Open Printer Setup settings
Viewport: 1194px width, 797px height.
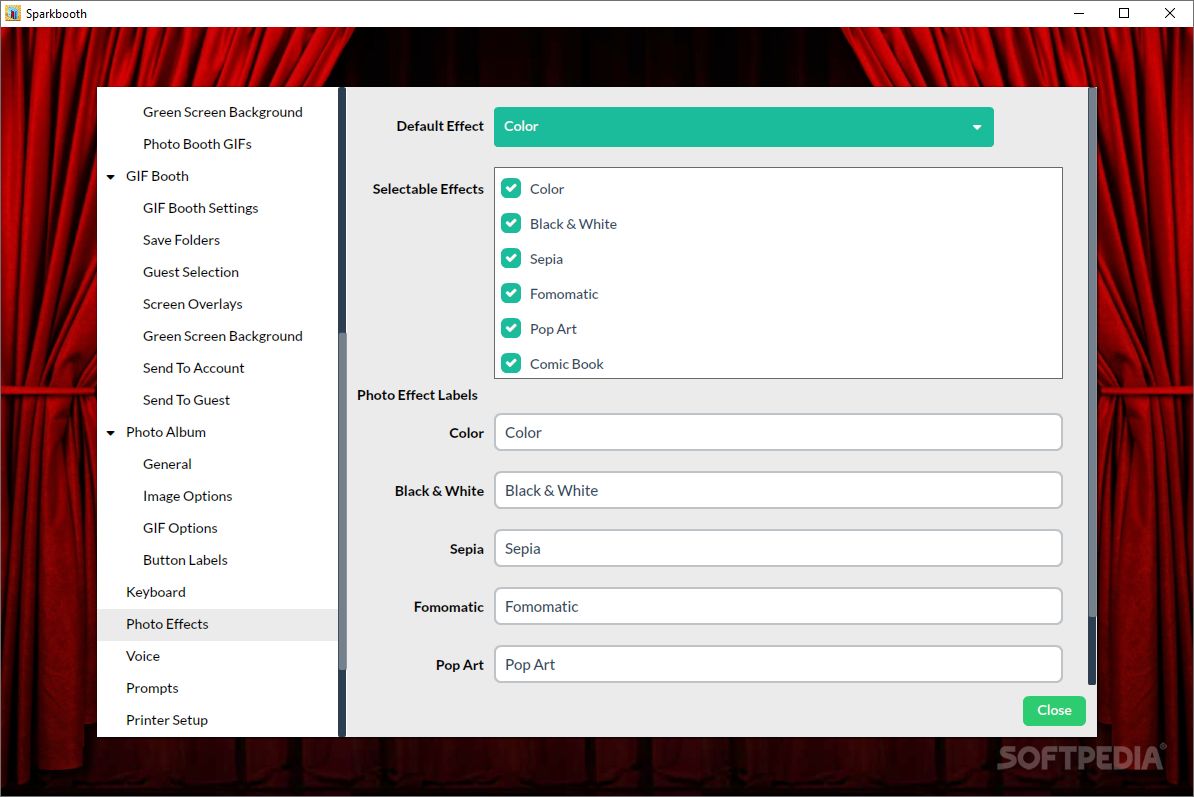[167, 719]
